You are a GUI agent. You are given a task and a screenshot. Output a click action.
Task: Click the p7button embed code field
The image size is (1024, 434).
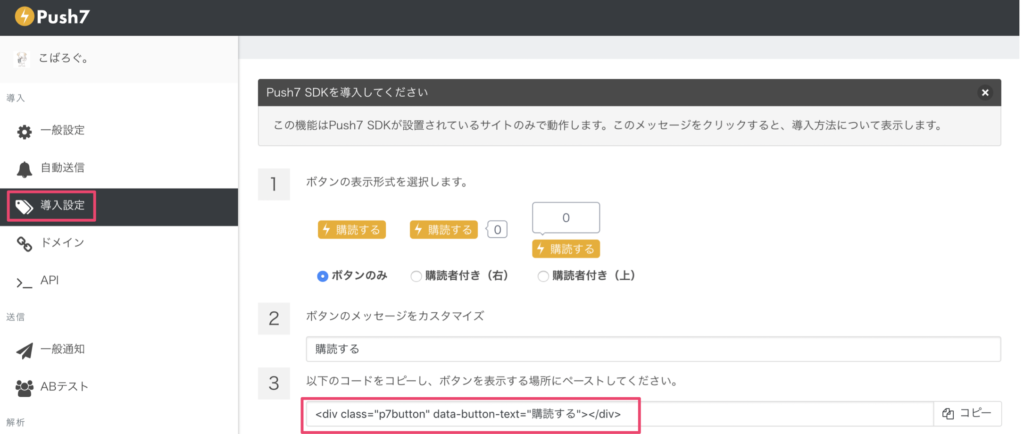coord(620,414)
